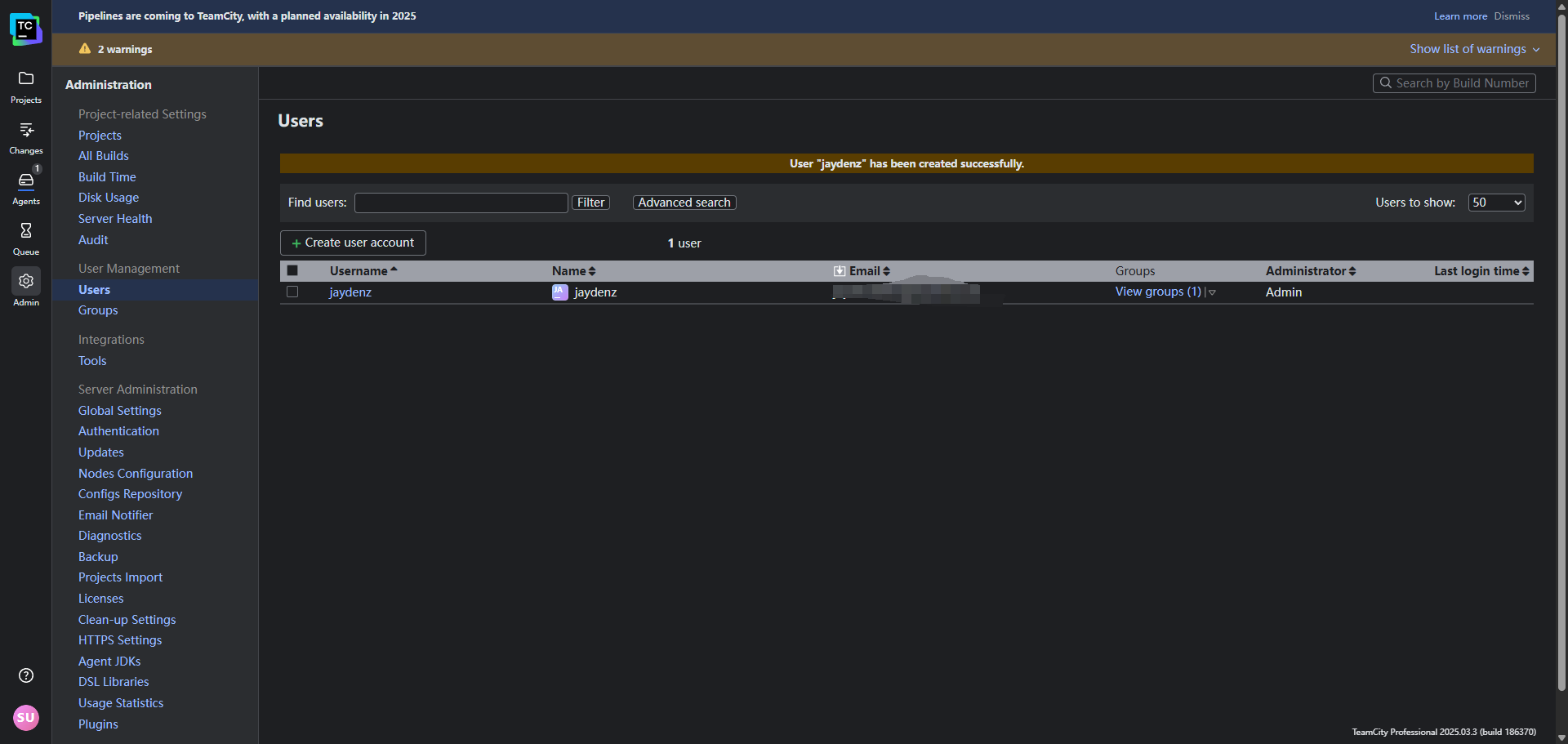Viewport: 1568px width, 744px height.
Task: Open Agent JDKs page
Action: [x=109, y=662]
